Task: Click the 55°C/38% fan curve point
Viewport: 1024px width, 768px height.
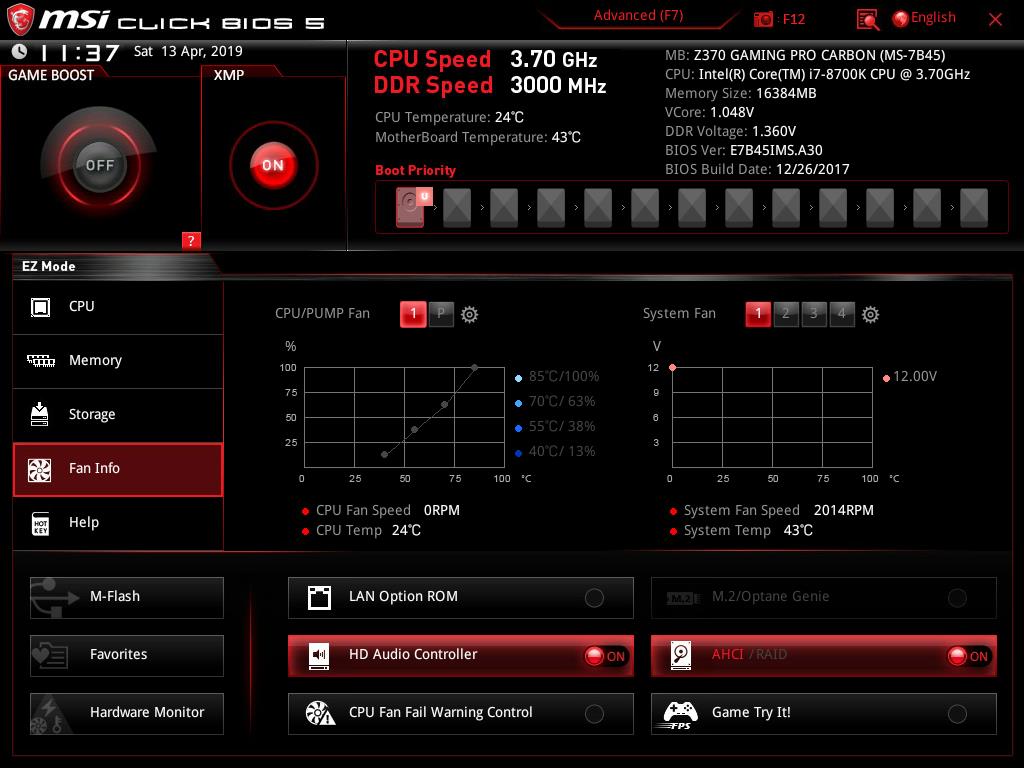Action: pyautogui.click(x=415, y=430)
